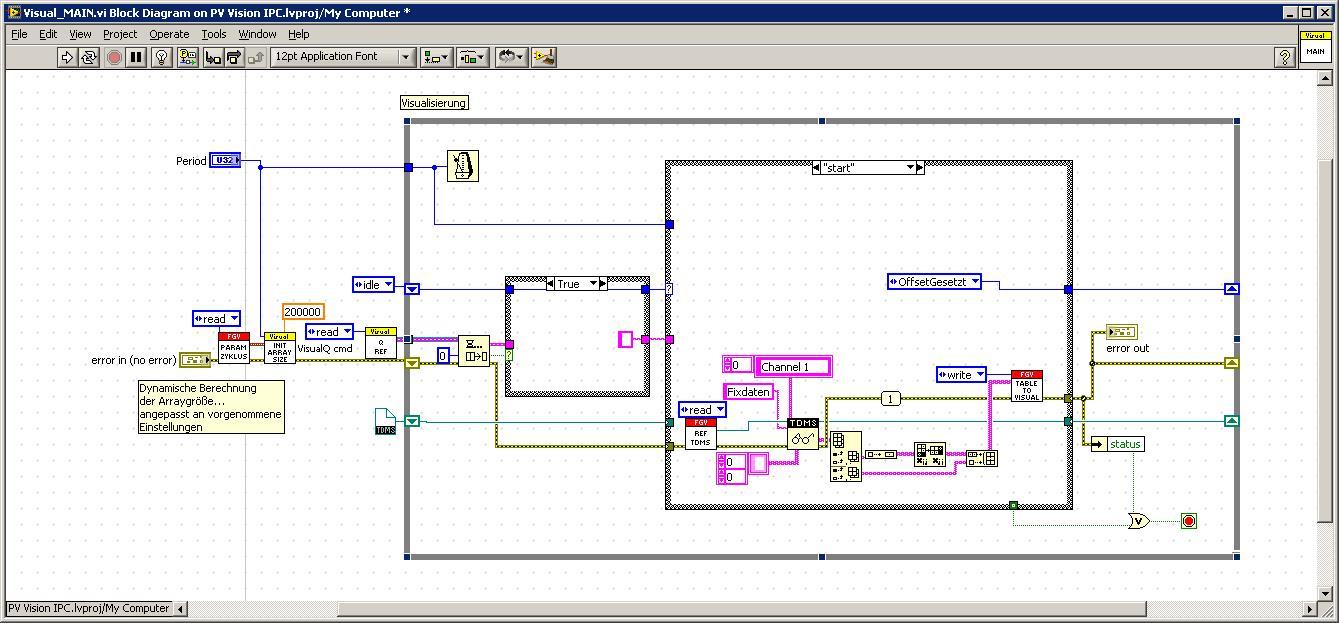Click the Dynamische Berechnung comment note
This screenshot has height=623, width=1339.
coord(211,407)
